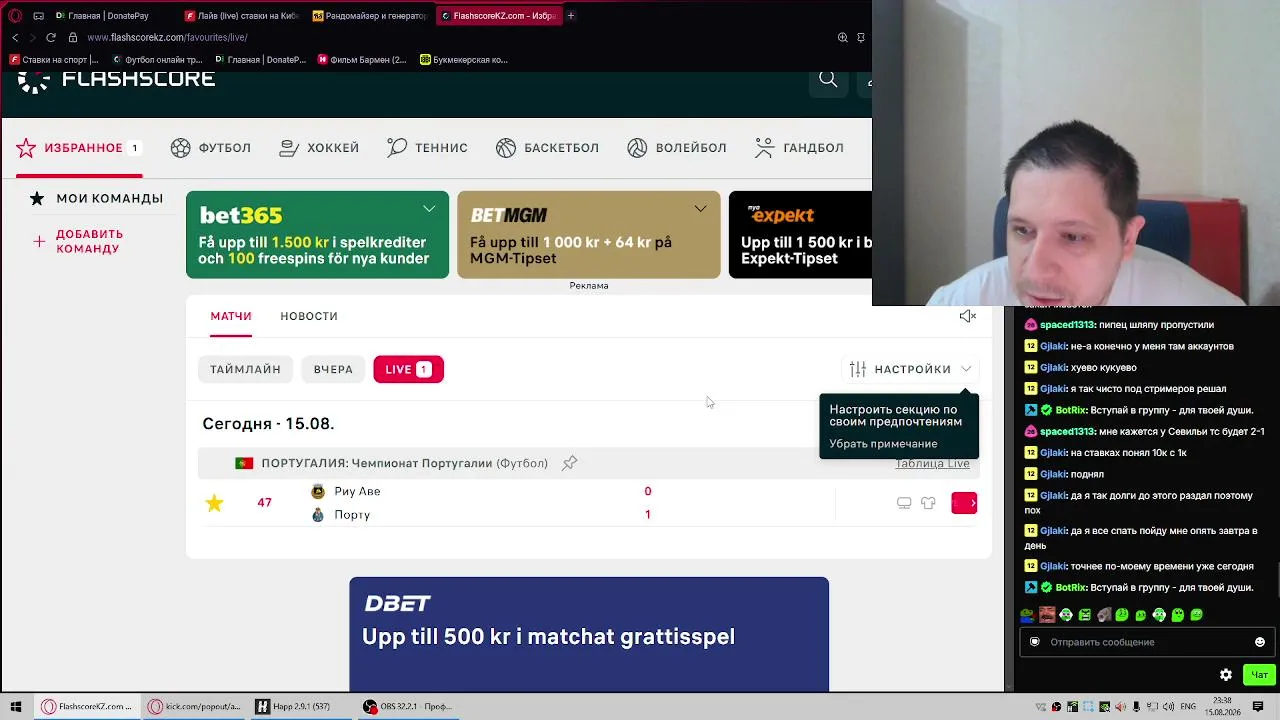Switch to the OBS 32.2.1 taskbar app
The width and height of the screenshot is (1280, 720).
(x=408, y=707)
